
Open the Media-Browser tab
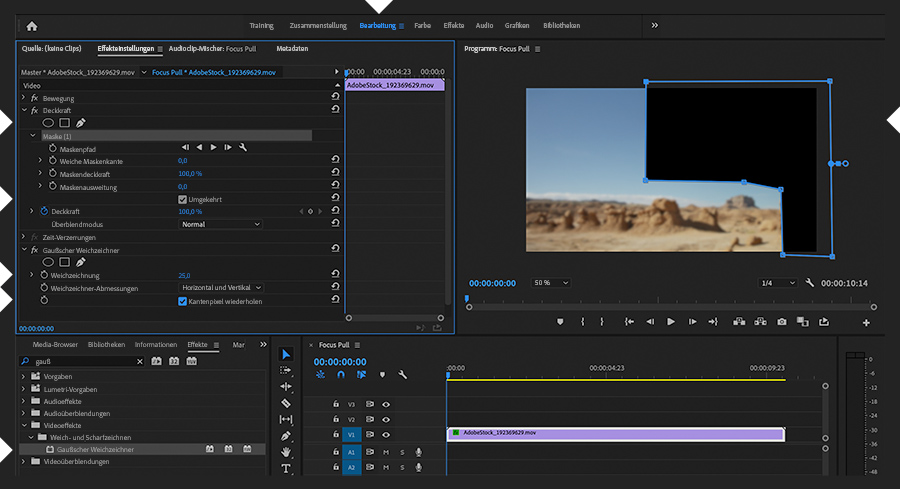55,344
